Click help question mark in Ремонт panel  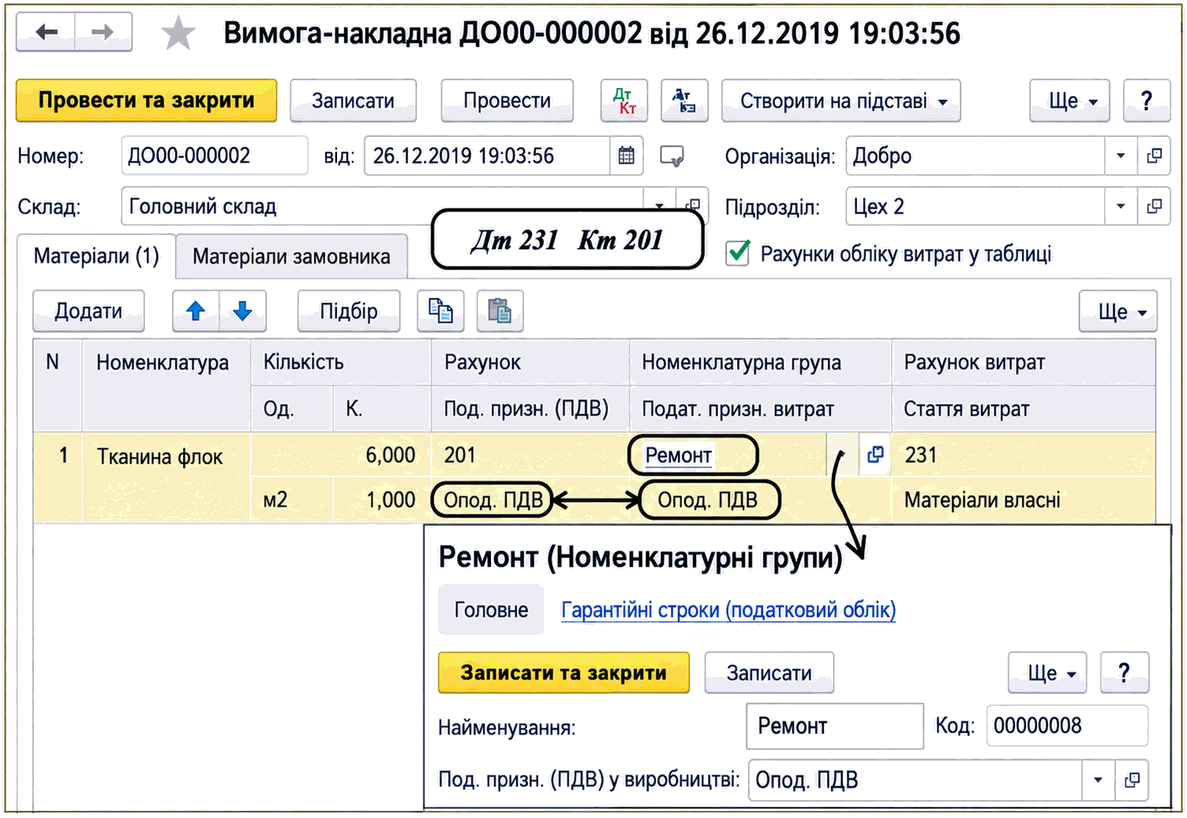click(1124, 673)
